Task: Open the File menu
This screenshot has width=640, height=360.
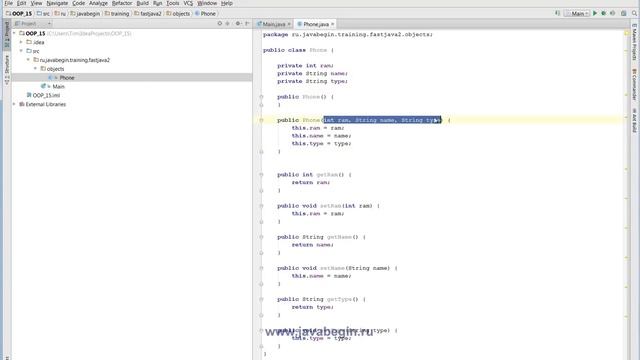Action: click(8, 3)
